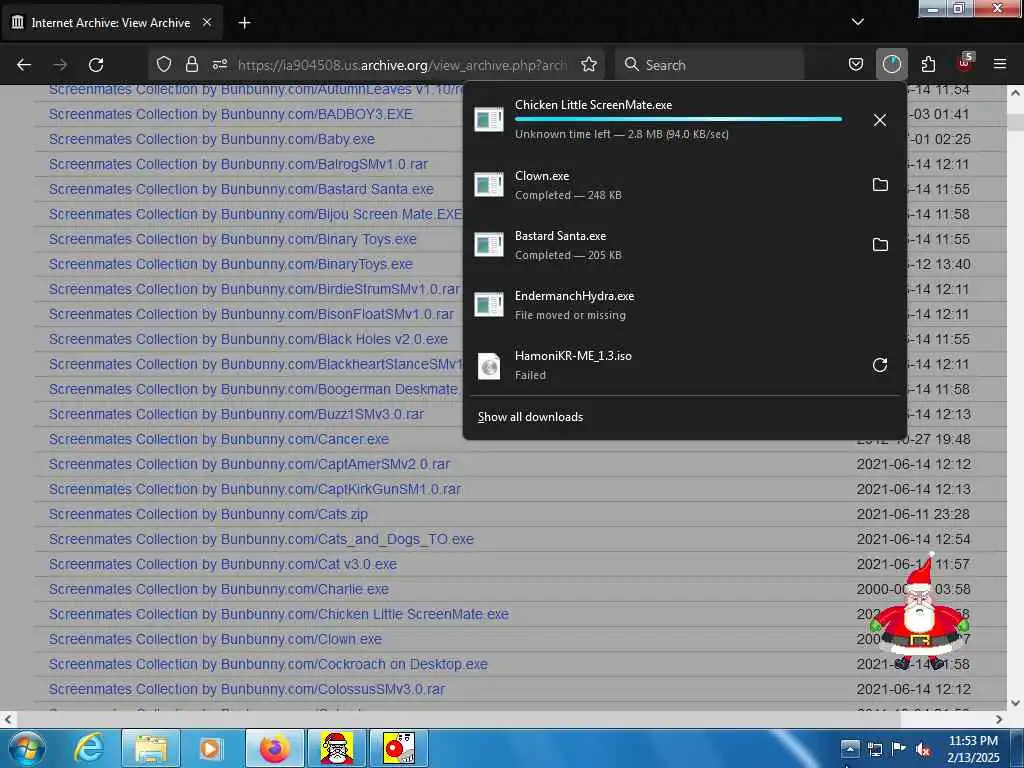Click the site security padlock icon
Screen dimensions: 1024x768
coord(191,64)
